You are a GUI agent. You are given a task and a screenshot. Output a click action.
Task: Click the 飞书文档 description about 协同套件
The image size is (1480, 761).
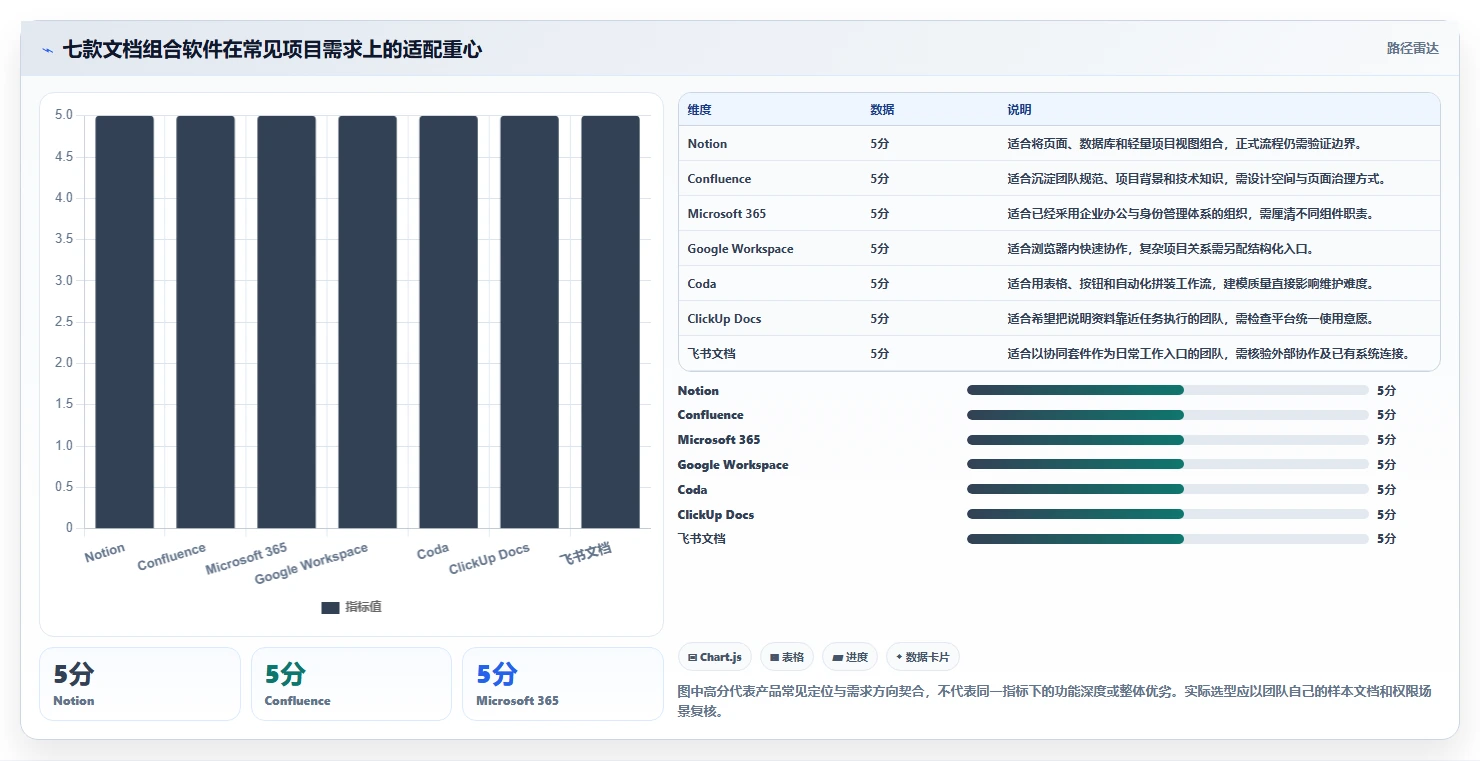[x=1209, y=354]
